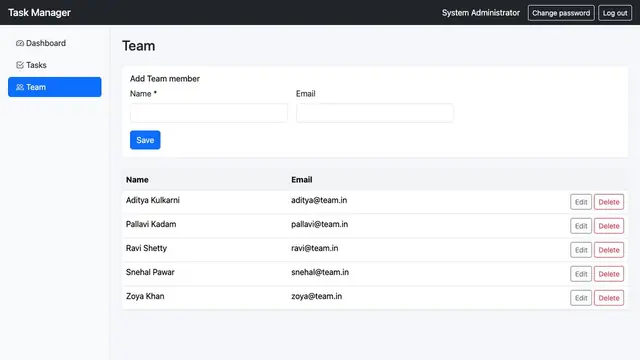Delete Aditya Kulkarni from the team
Image resolution: width=640 pixels, height=360 pixels.
(609, 202)
